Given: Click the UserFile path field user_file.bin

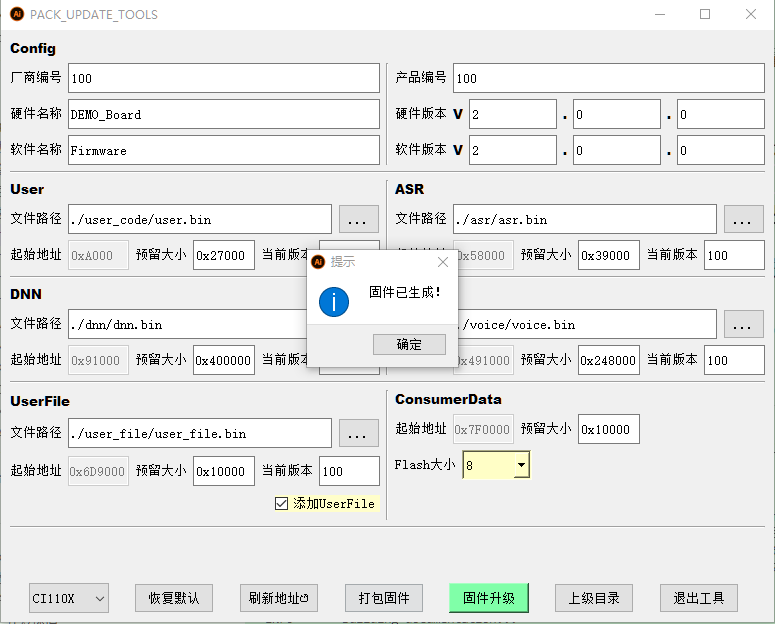Looking at the screenshot, I should 200,433.
